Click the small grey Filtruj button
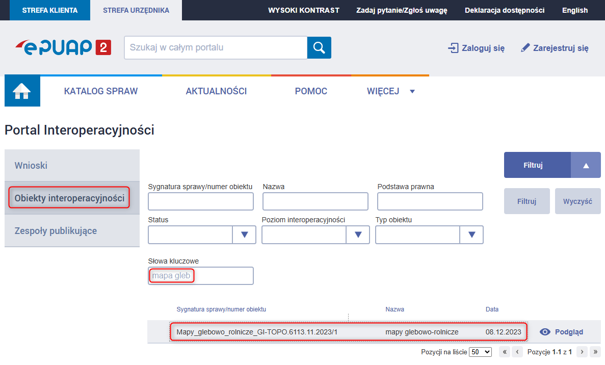This screenshot has height=365, width=605. 527,201
